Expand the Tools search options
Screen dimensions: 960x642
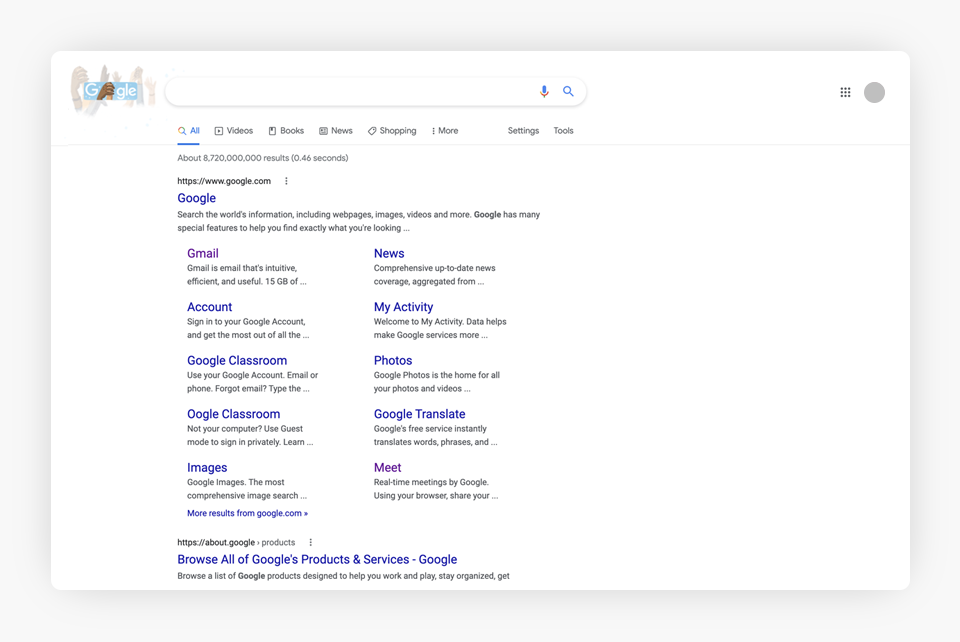point(563,131)
